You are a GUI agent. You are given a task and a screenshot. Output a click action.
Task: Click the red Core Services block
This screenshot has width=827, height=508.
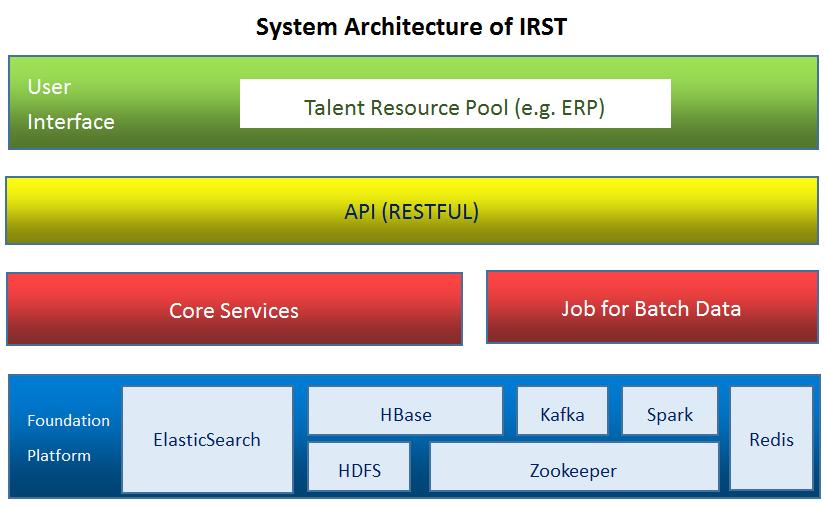click(x=234, y=310)
